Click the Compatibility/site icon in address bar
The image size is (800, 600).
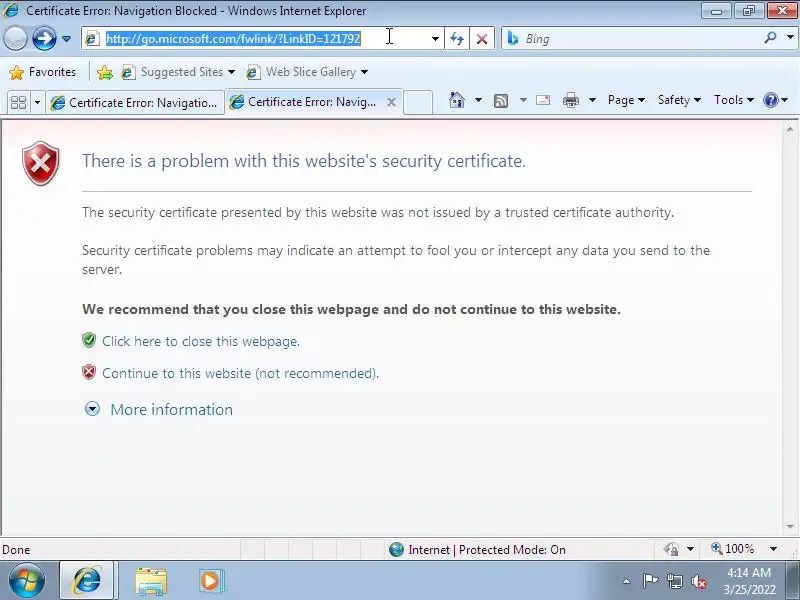pyautogui.click(x=92, y=39)
